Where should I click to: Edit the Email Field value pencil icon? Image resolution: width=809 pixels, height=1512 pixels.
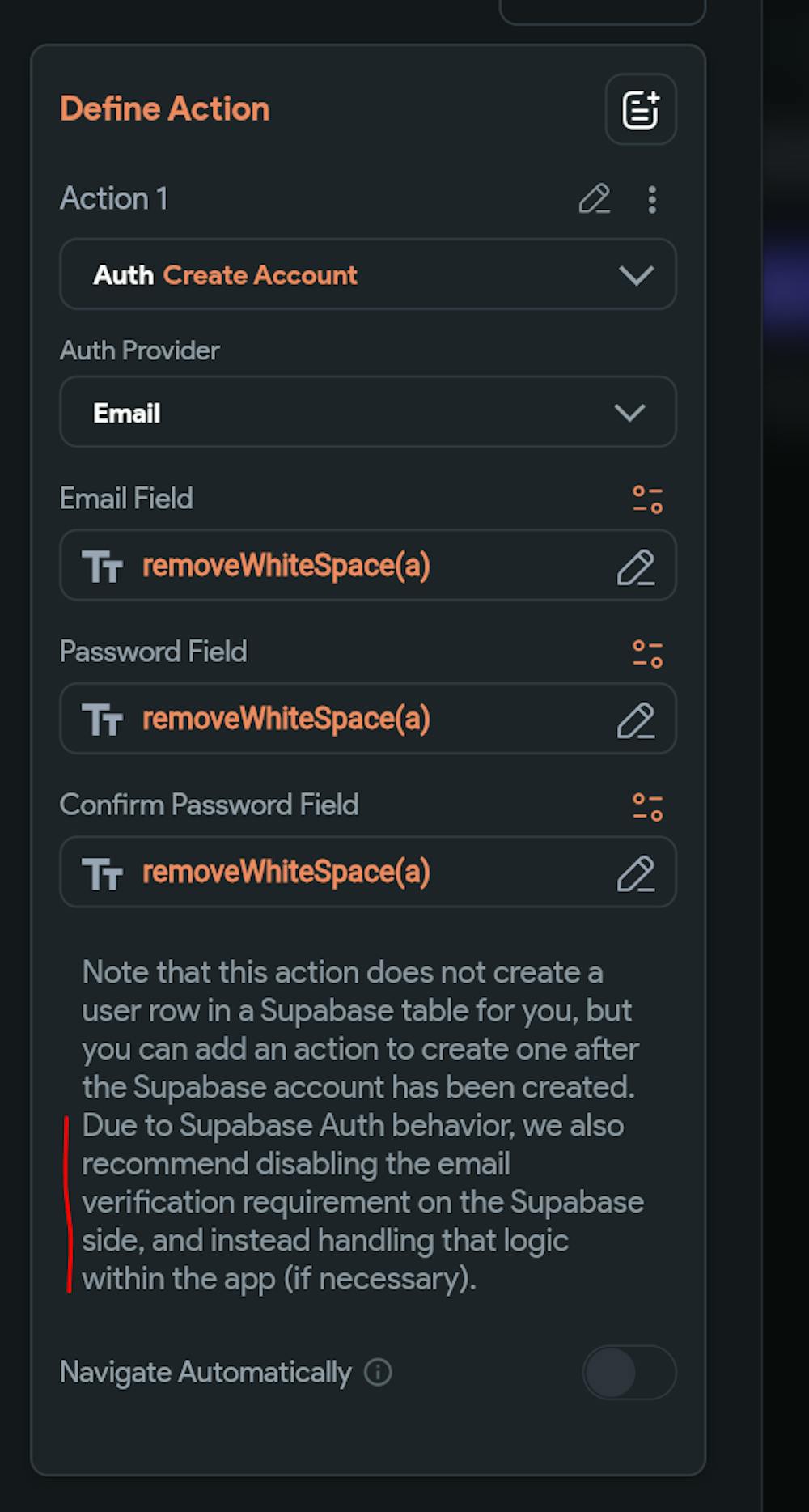point(636,567)
